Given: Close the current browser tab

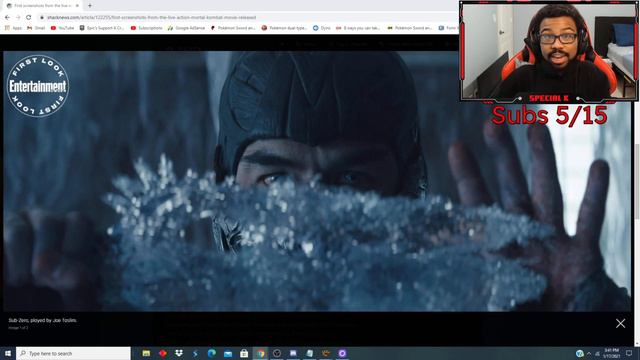Looking at the screenshot, I should click(77, 6).
